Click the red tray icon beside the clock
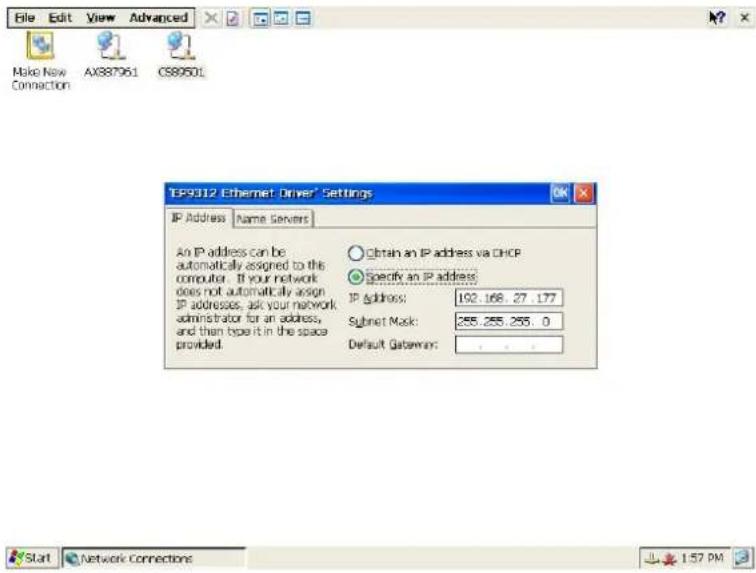Image resolution: width=756 pixels, height=573 pixels. click(669, 559)
